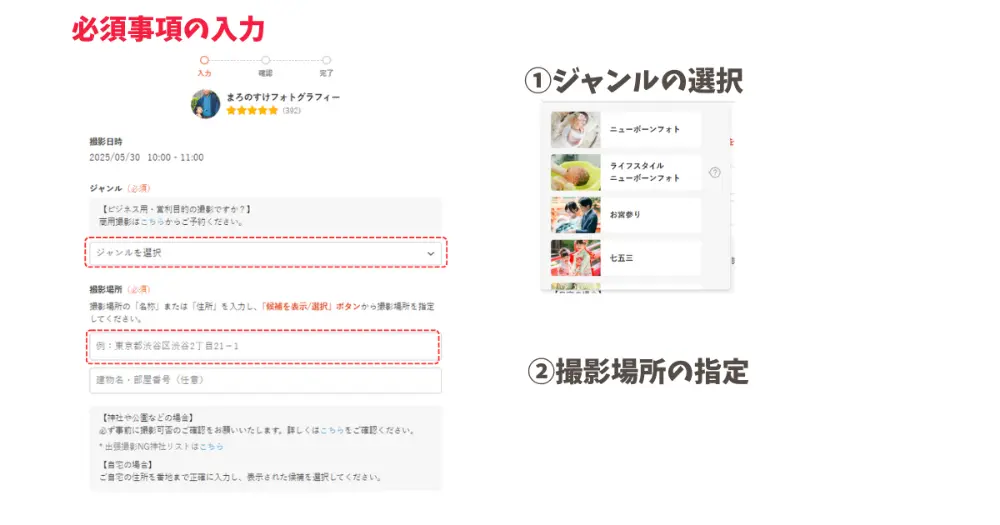This screenshot has width=1000, height=525.
Task: Open こちら link for commercial shooting
Action: (152, 222)
